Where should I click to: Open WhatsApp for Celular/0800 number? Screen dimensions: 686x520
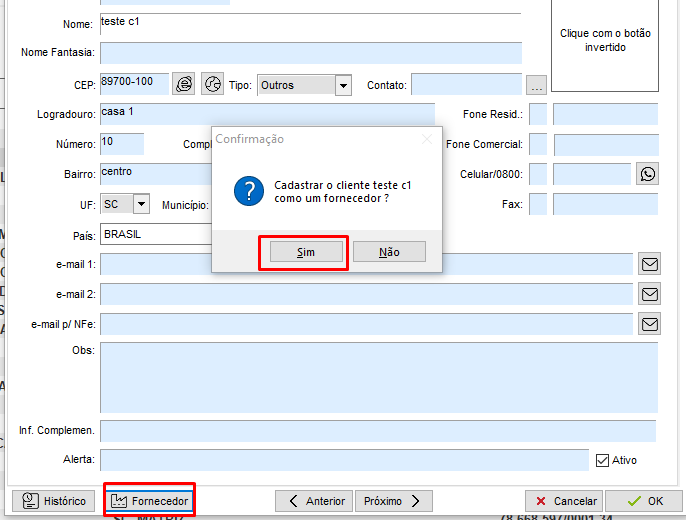(x=647, y=174)
